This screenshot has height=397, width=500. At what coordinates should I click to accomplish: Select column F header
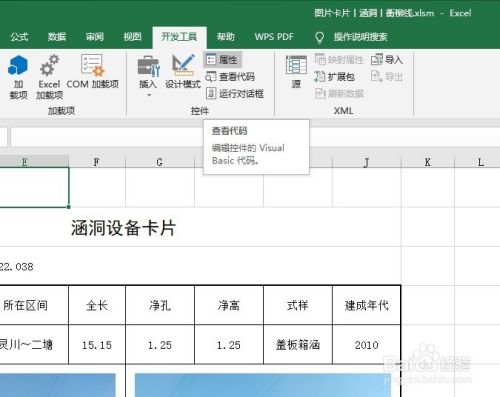pyautogui.click(x=97, y=162)
